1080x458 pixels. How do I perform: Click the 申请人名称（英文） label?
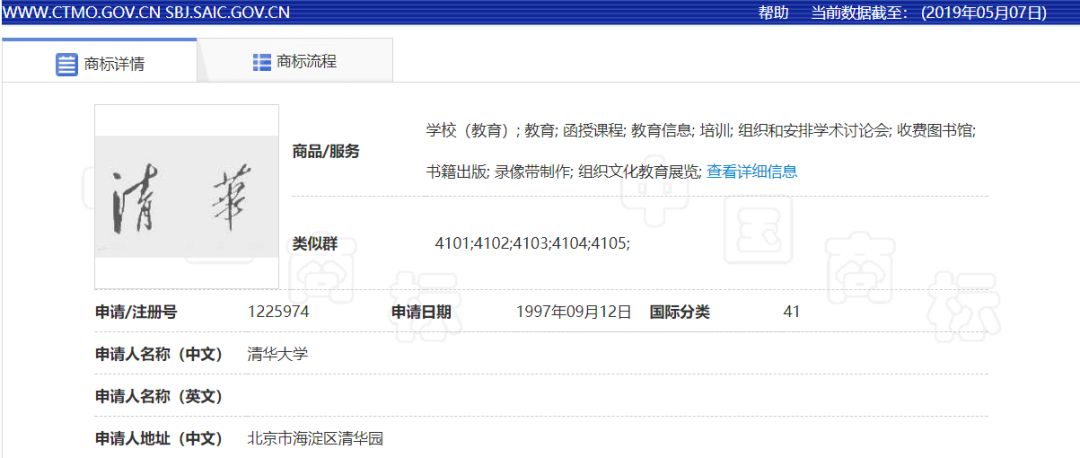[x=159, y=397]
